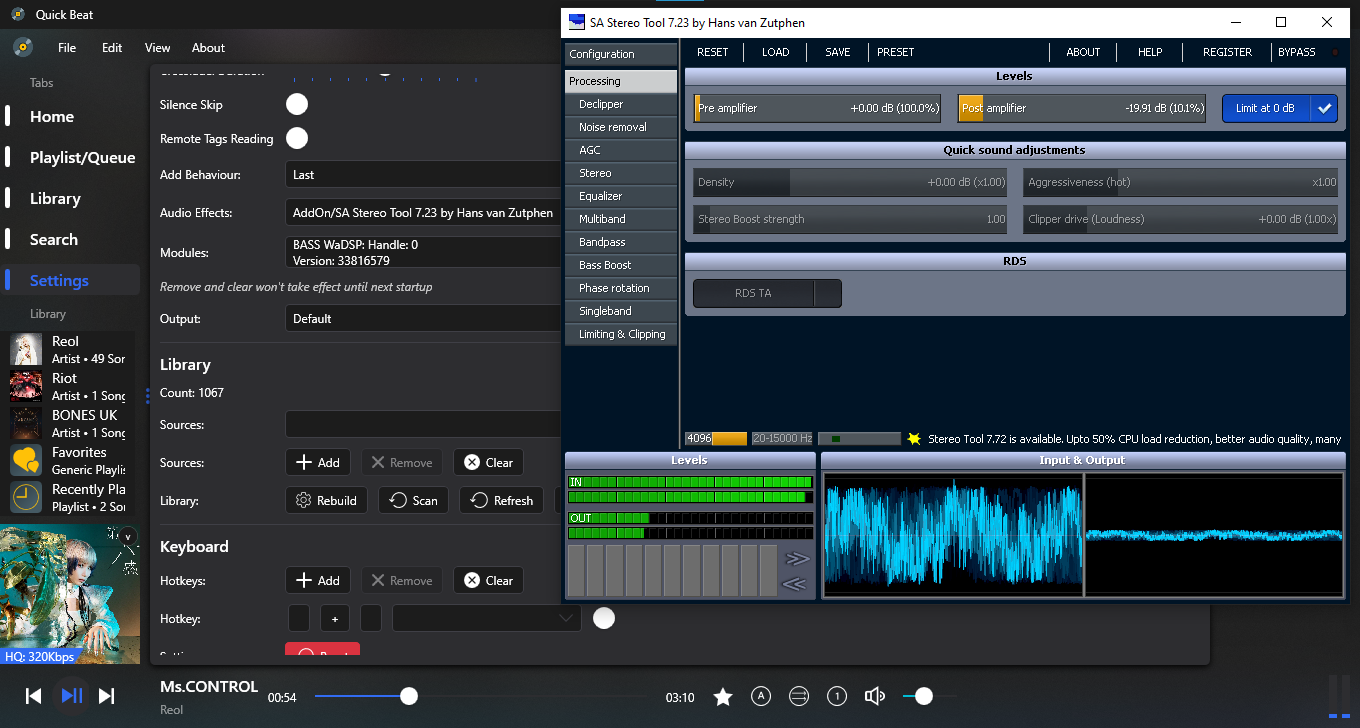Click the Recently Played clock icon
Image resolution: width=1360 pixels, height=728 pixels.
click(26, 497)
